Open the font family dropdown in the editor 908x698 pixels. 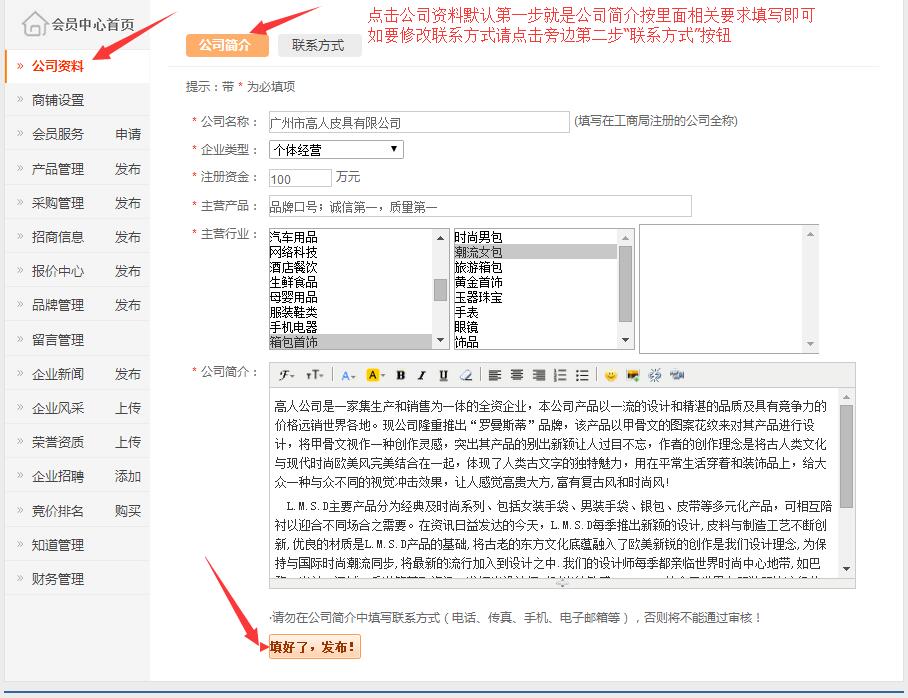click(287, 375)
